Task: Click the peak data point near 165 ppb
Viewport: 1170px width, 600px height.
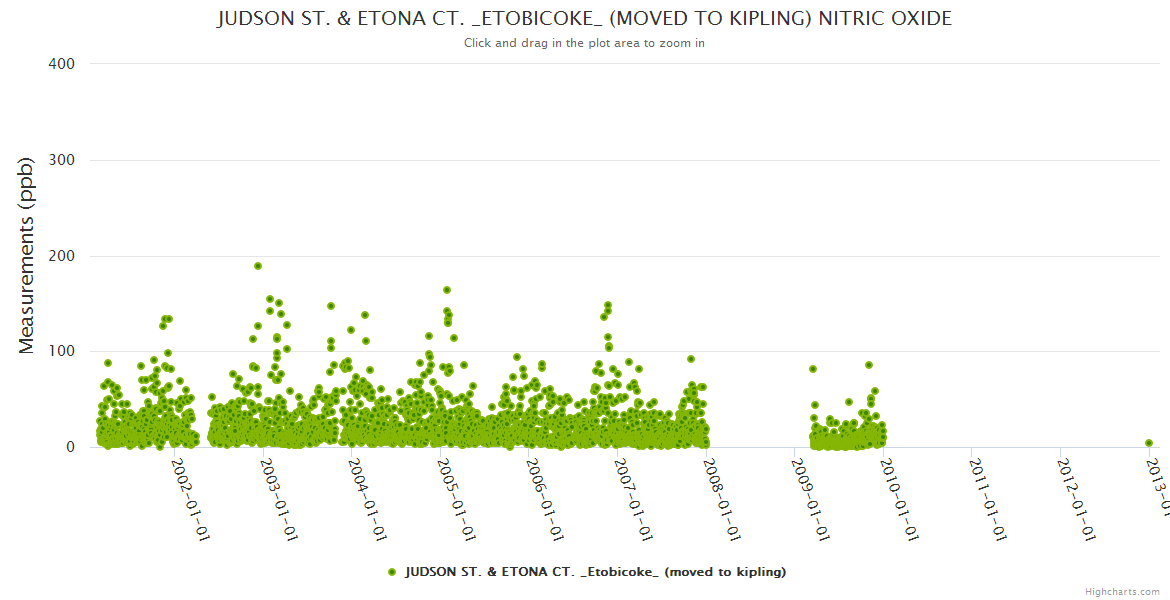Action: pyautogui.click(x=447, y=291)
